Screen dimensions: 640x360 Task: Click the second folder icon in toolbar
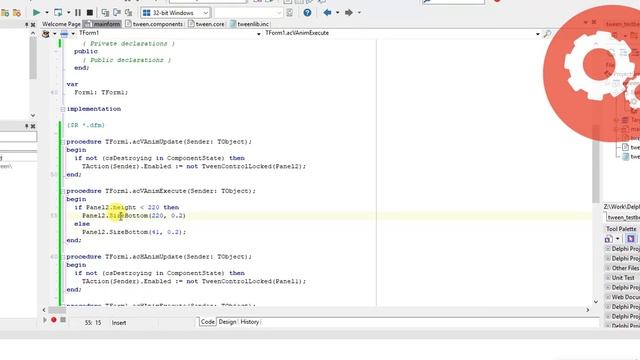pos(17,13)
